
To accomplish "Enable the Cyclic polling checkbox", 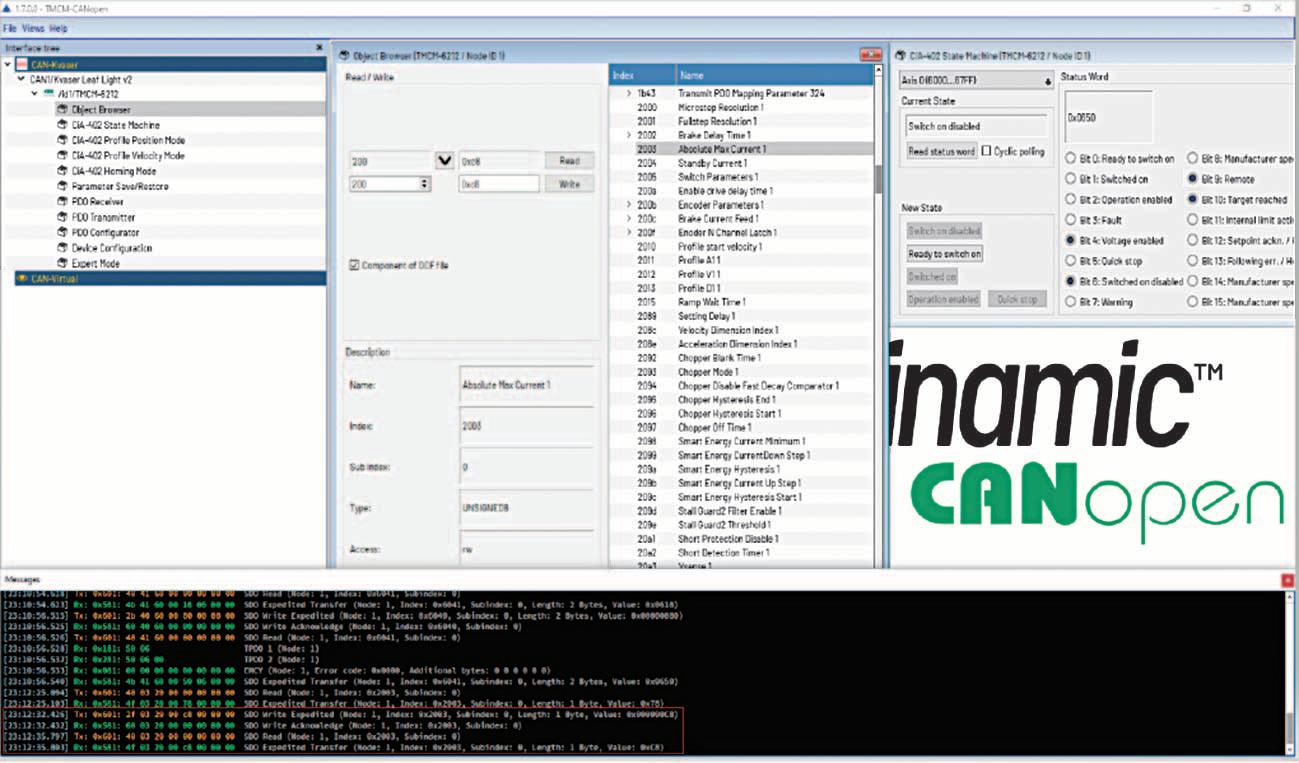I will 987,151.
